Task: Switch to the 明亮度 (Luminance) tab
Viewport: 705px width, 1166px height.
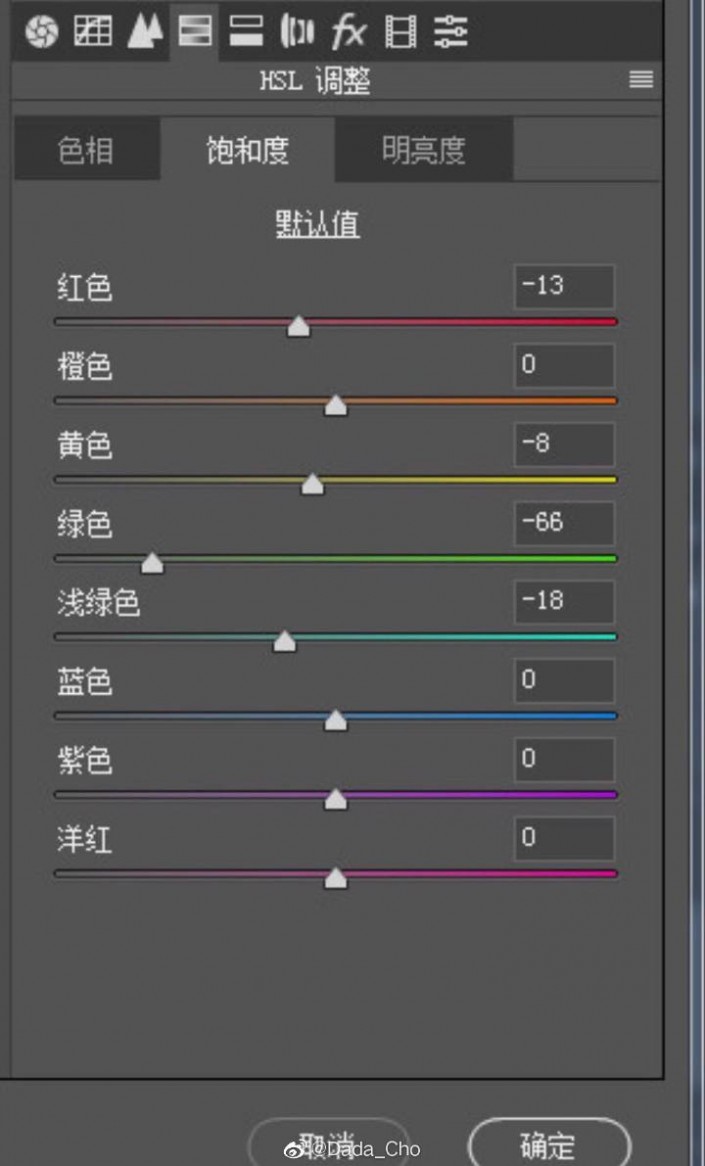Action: [x=423, y=148]
